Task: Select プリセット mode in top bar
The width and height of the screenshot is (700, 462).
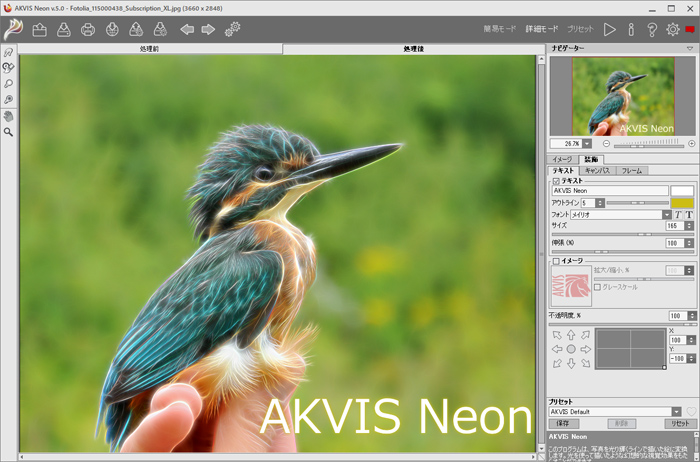Action: [580, 29]
